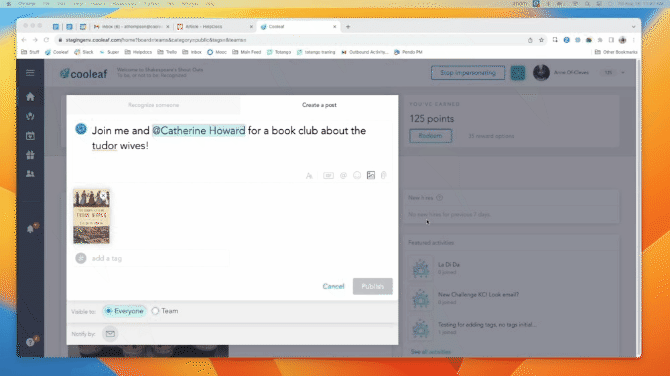Click the New hires info icon
The height and width of the screenshot is (376, 670).
pos(440,198)
